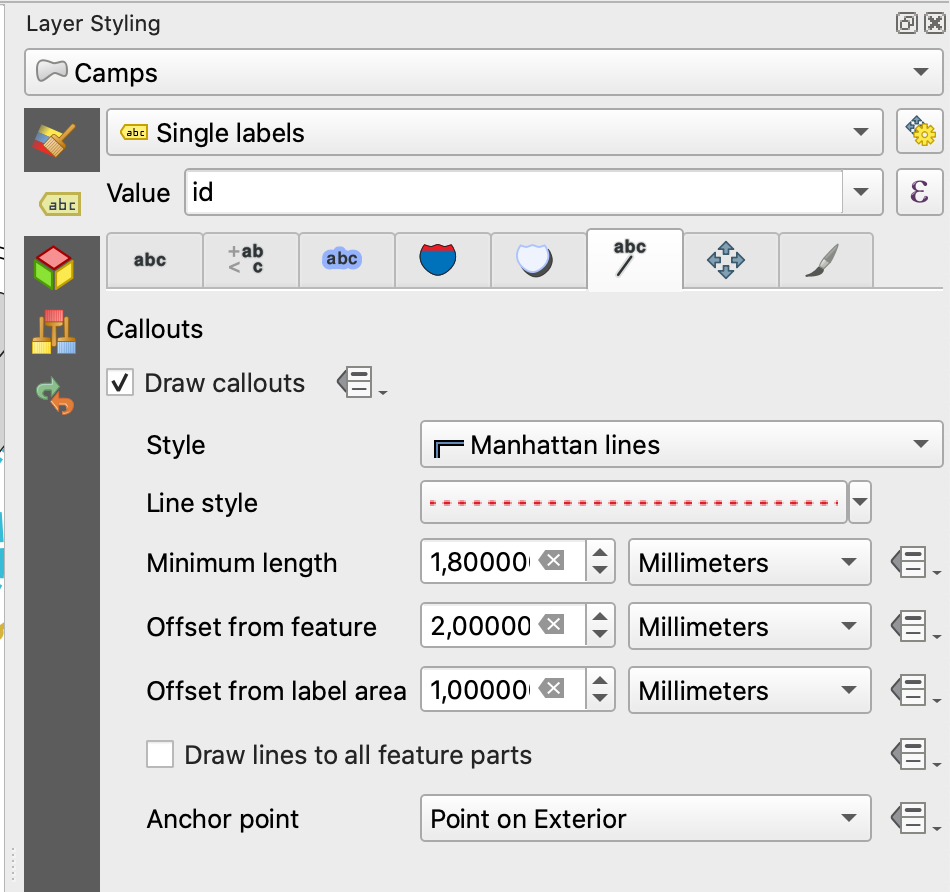
Task: Open the Point on Exterior anchor dropdown
Action: pos(645,820)
